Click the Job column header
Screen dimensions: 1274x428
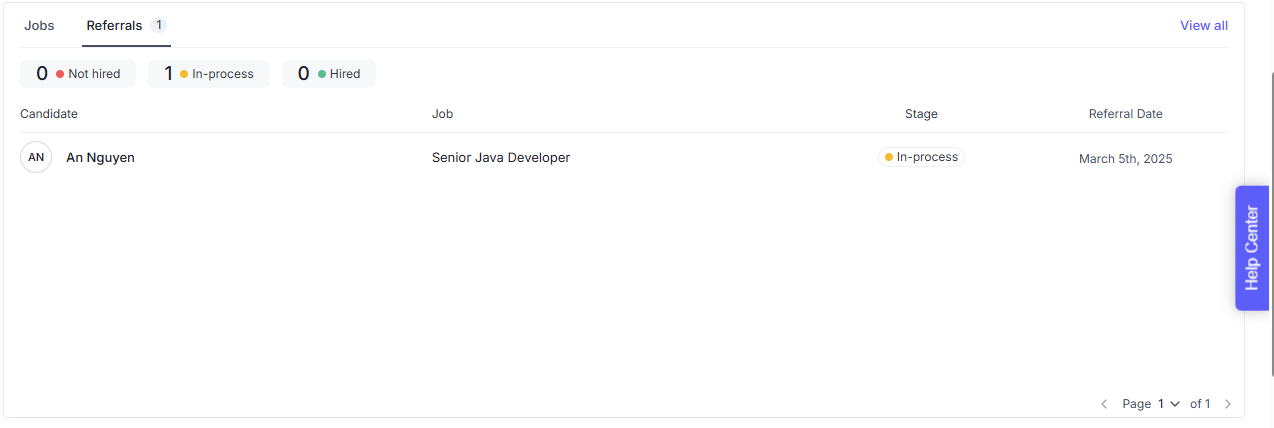tap(442, 114)
